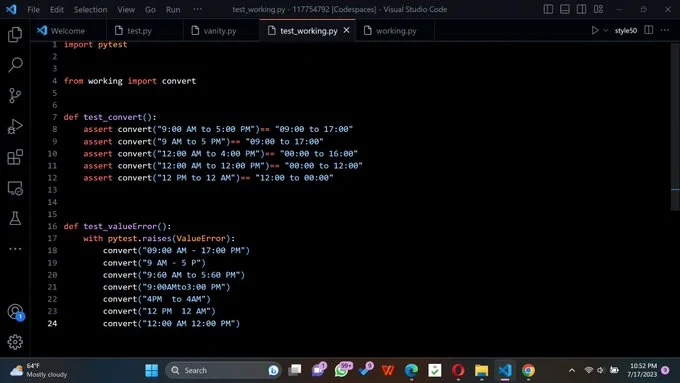This screenshot has height=383, width=680.
Task: Expand the run options dropdown arrow
Action: [605, 30]
